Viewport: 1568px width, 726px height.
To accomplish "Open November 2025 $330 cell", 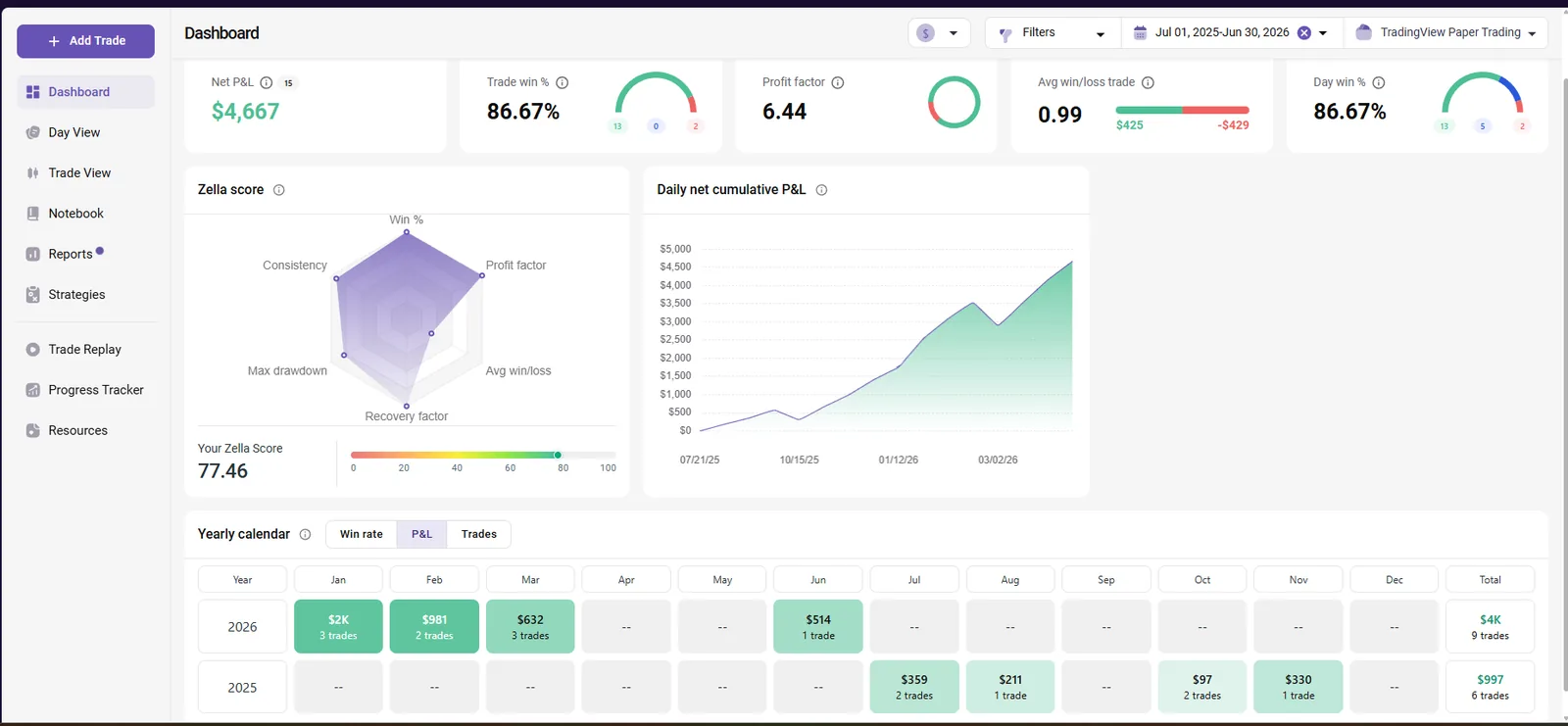I will [x=1298, y=687].
